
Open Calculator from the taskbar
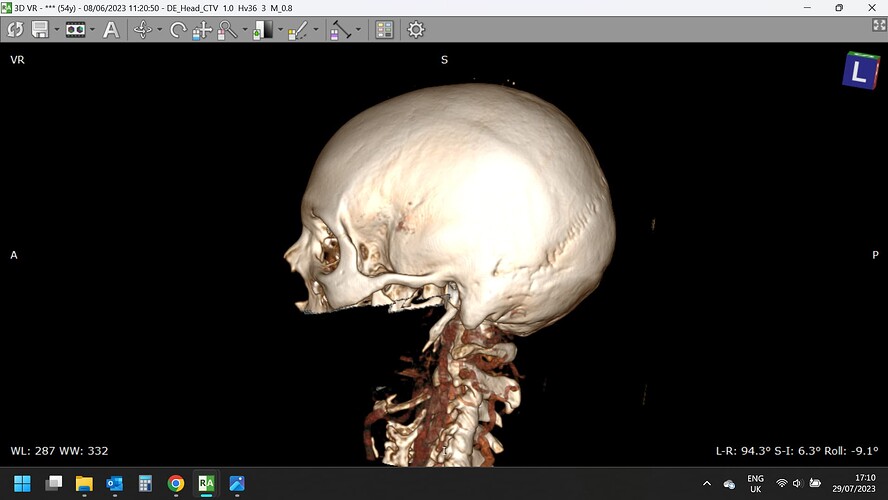pos(145,484)
